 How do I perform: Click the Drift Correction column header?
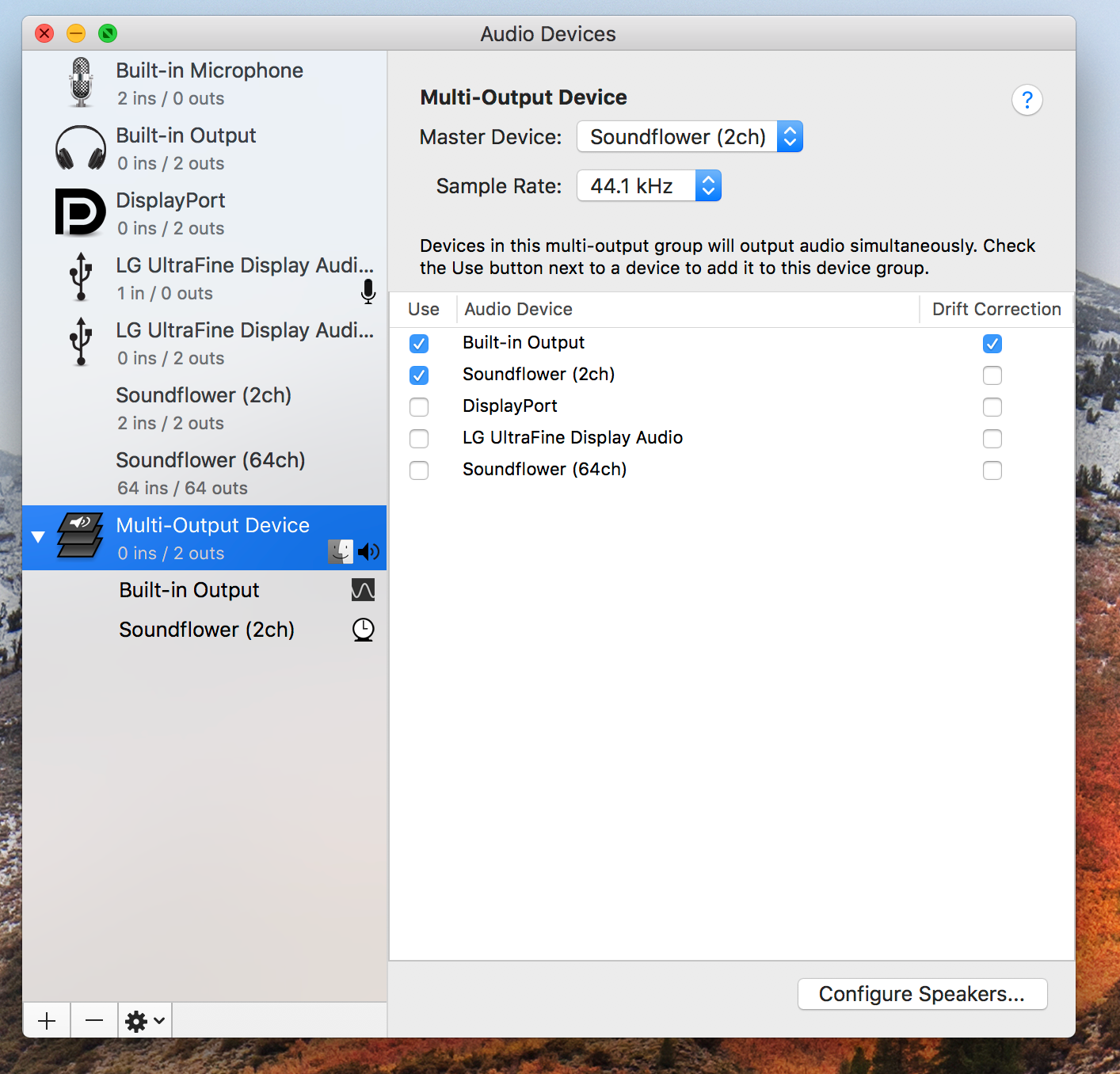[x=996, y=309]
